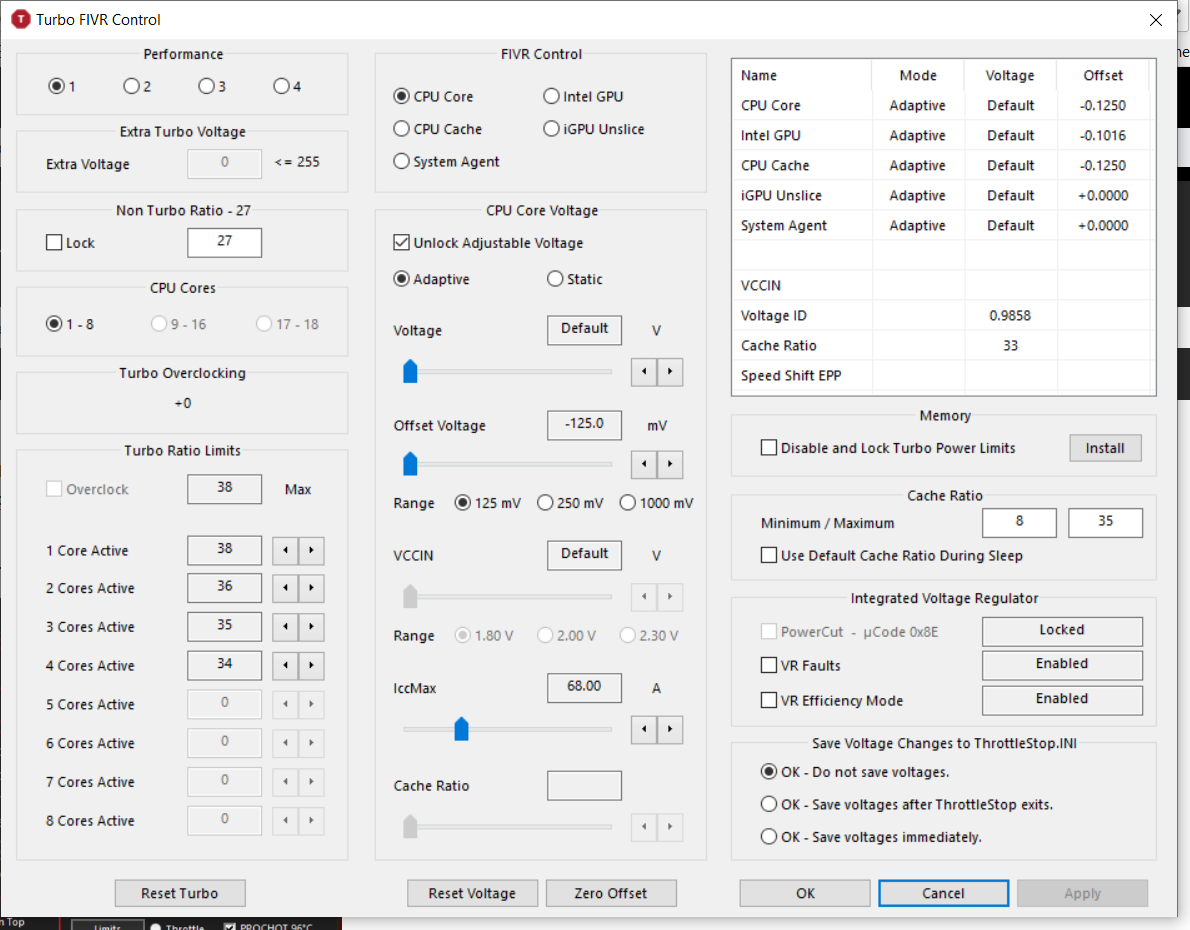Set offset range to 250 mV
The width and height of the screenshot is (1190, 930).
(x=570, y=503)
